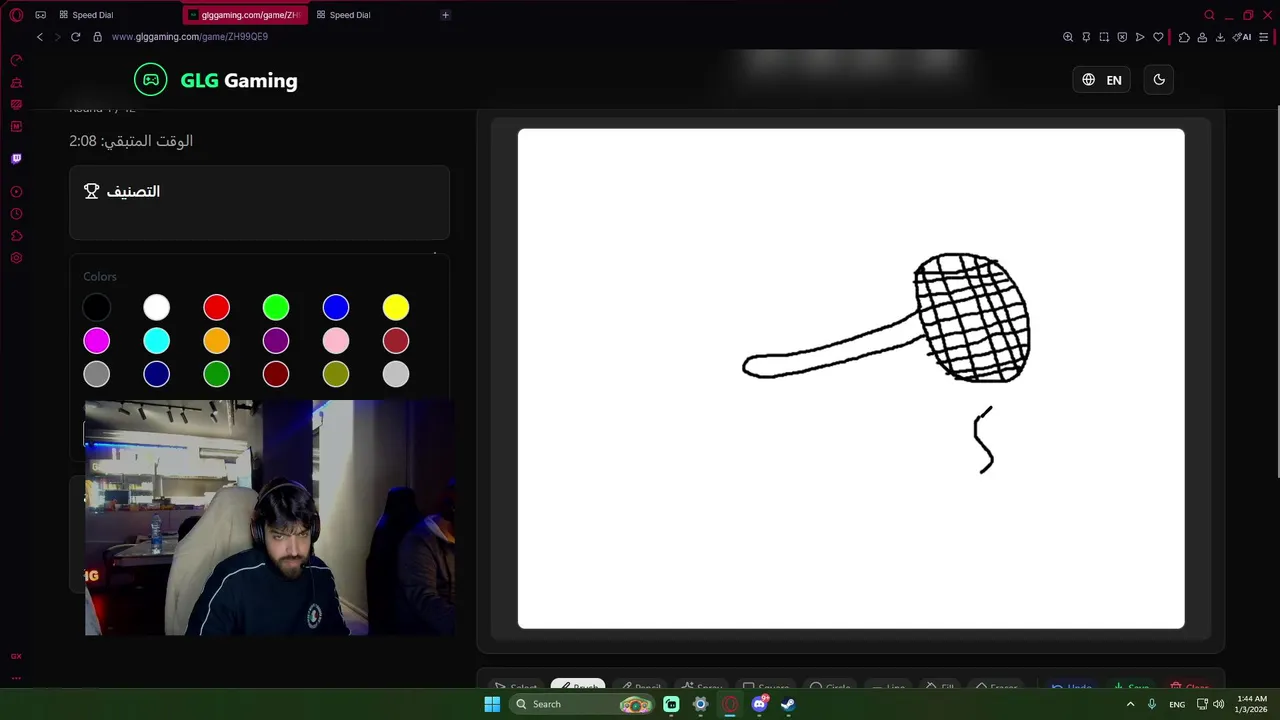Open the AI assistant icon
This screenshot has height=720, width=1280.
point(1242,37)
